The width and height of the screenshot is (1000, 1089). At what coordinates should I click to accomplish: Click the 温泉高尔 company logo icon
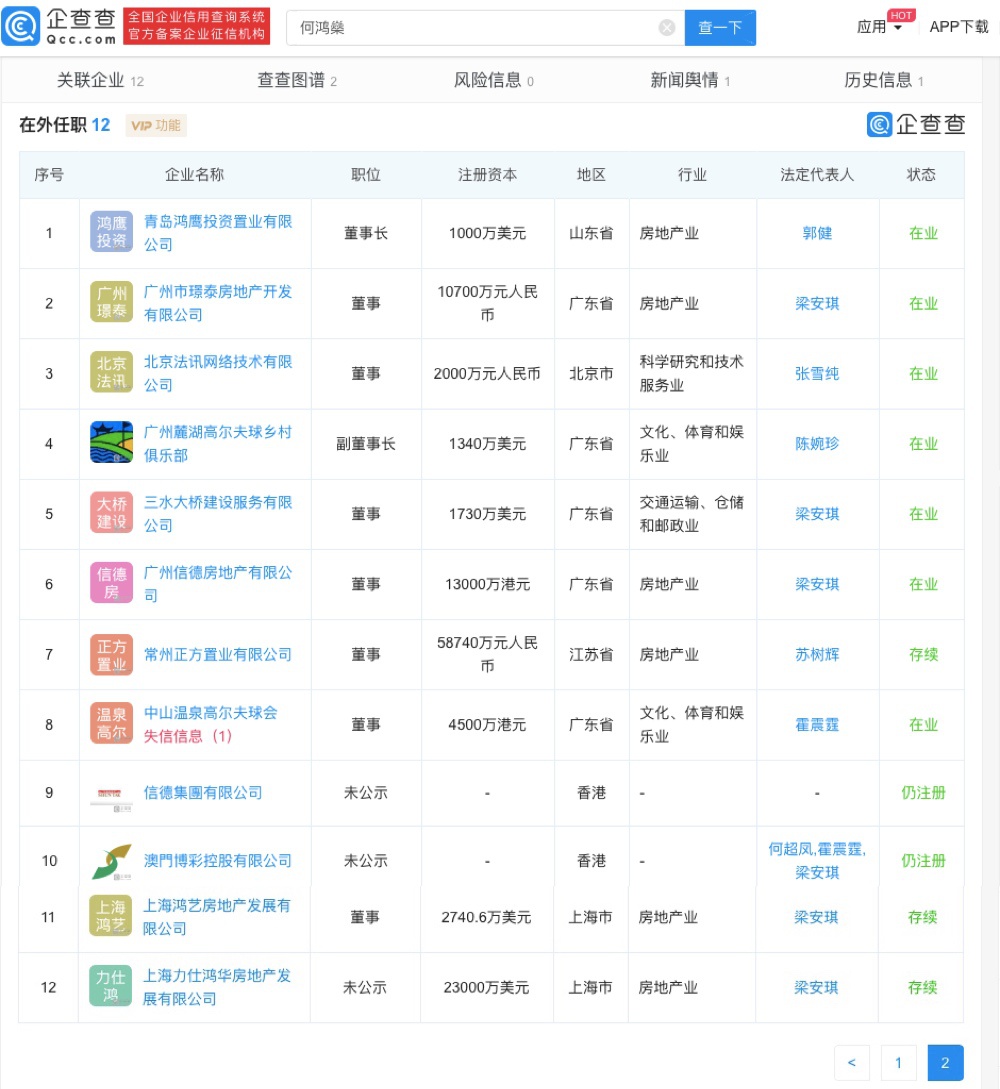coord(111,723)
